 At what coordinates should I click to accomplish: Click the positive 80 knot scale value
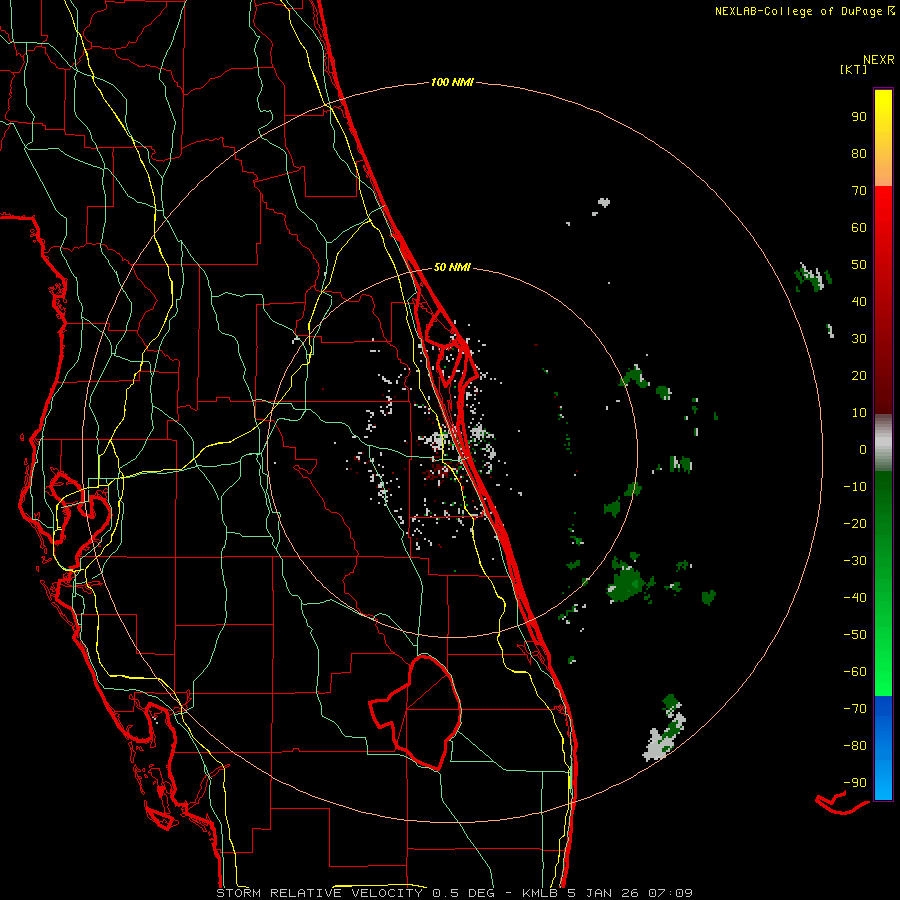coord(859,153)
